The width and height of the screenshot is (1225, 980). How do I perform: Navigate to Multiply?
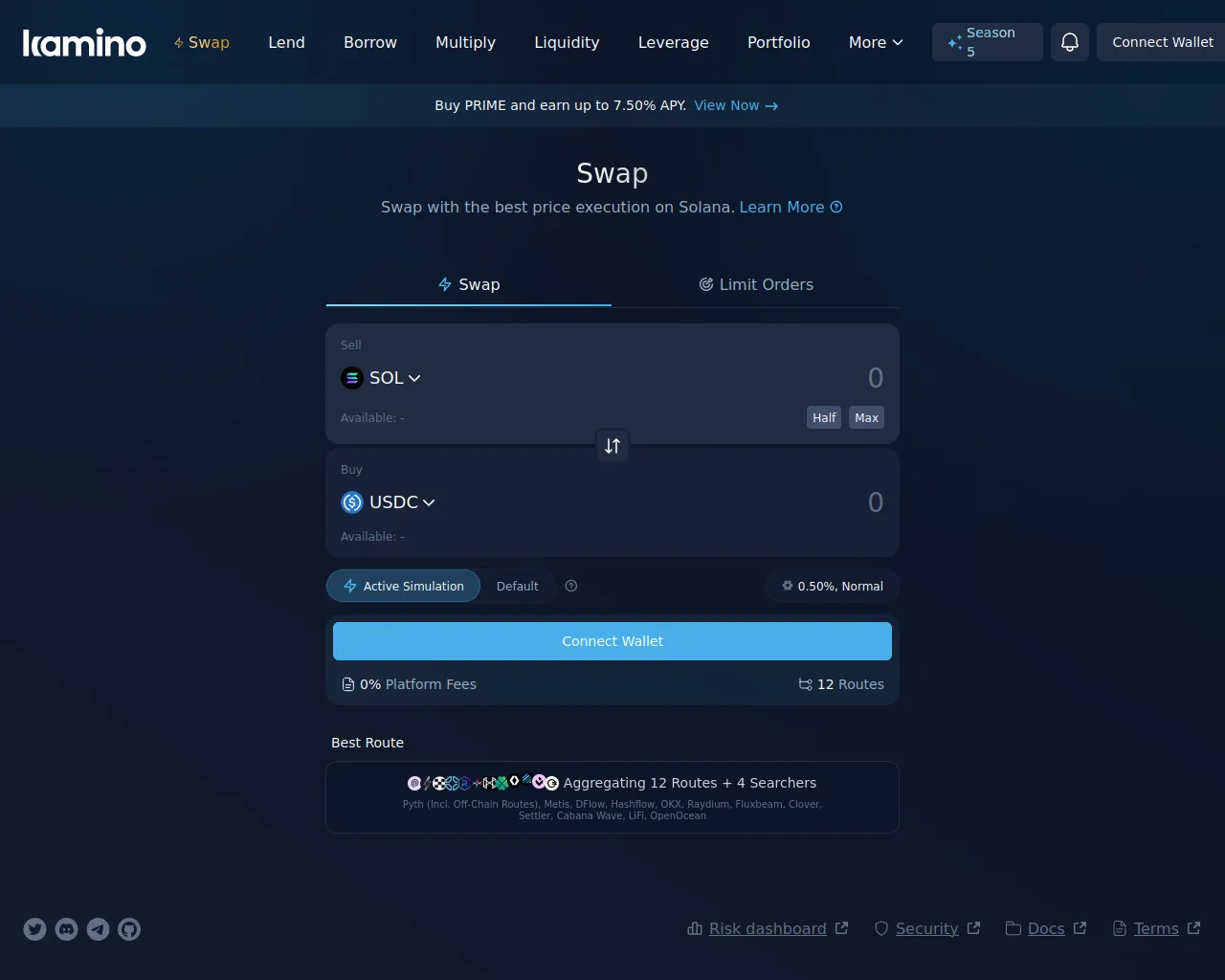pyautogui.click(x=465, y=42)
